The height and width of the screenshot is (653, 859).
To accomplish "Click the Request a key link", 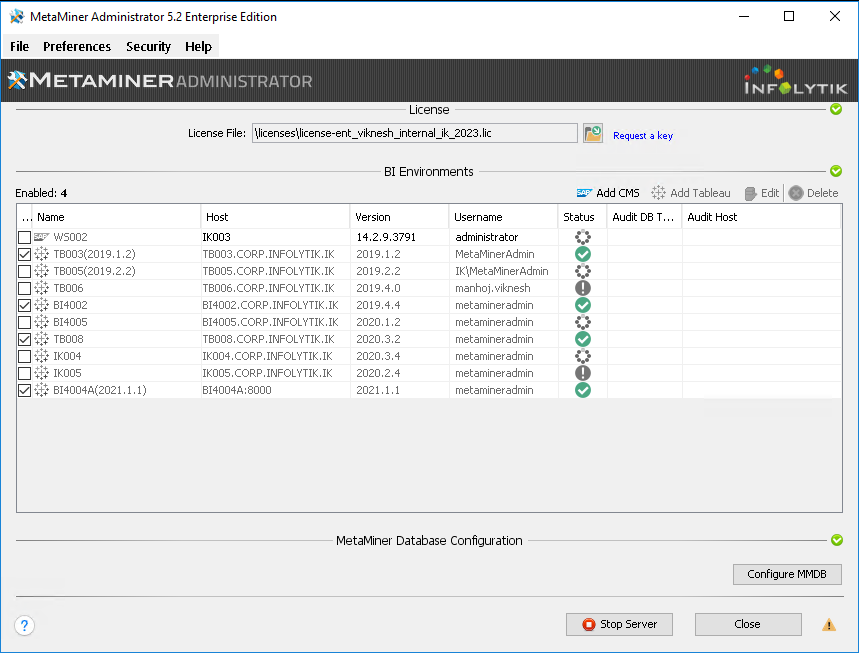I will point(643,135).
